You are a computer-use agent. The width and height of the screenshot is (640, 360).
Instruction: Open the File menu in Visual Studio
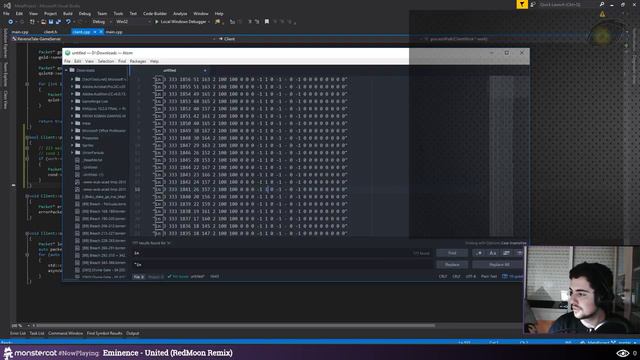pyautogui.click(x=6, y=13)
